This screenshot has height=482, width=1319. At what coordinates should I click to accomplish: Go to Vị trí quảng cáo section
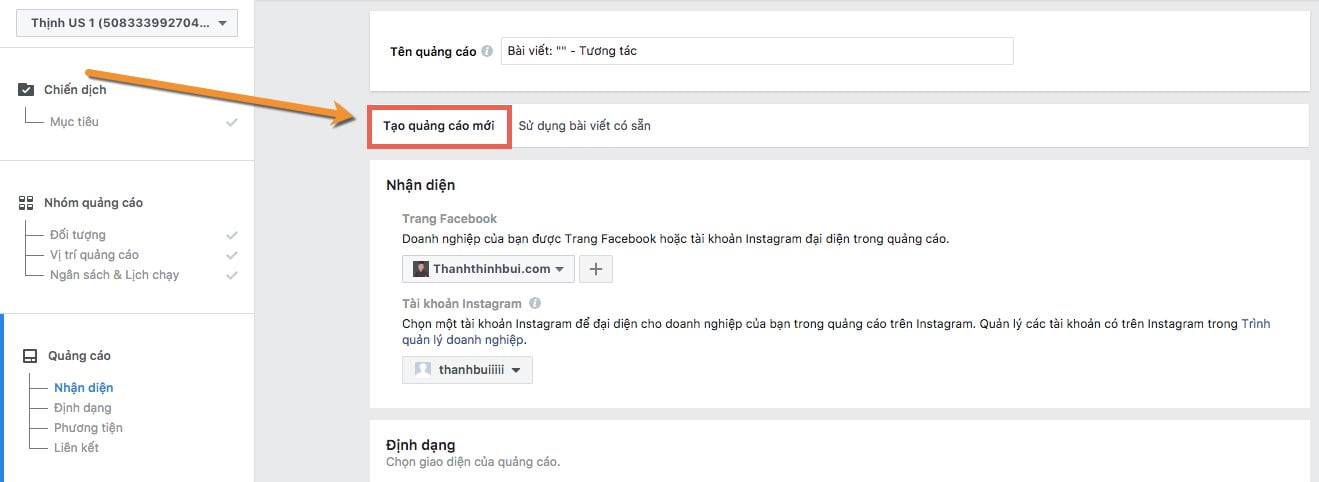(x=94, y=255)
